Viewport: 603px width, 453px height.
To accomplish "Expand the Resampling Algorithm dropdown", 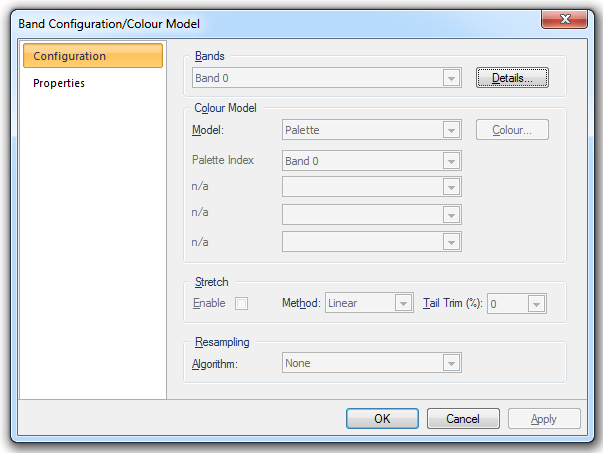I will 371,363.
